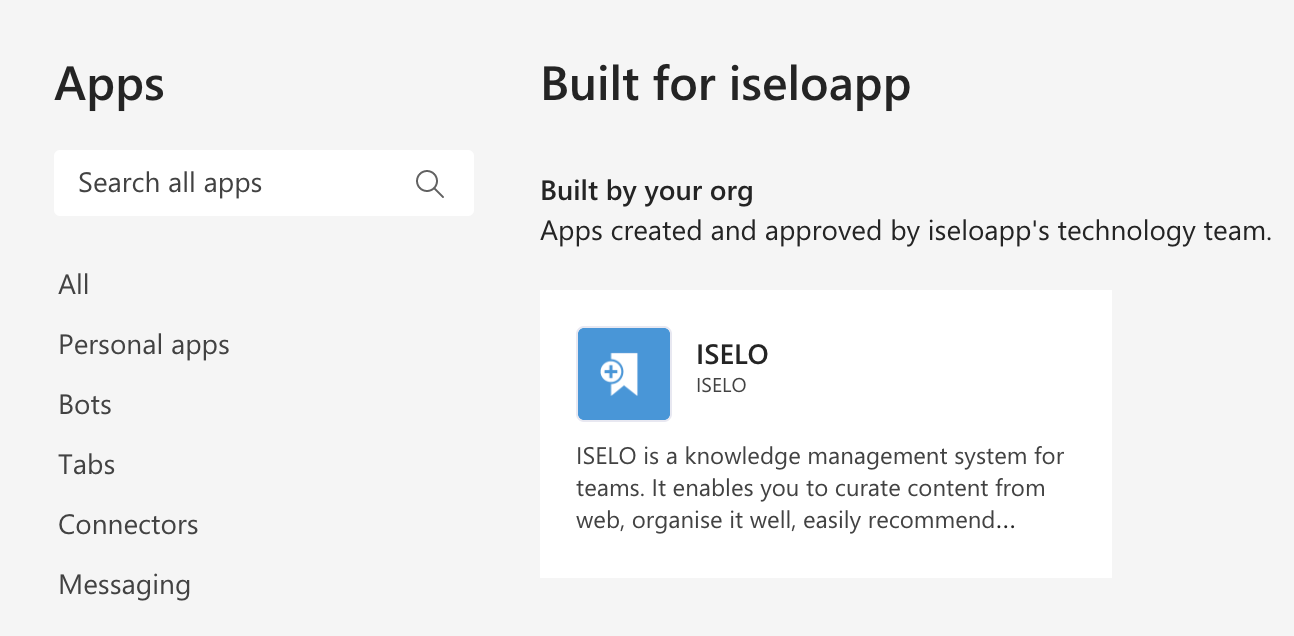
Task: Show the Bots category
Action: 85,405
